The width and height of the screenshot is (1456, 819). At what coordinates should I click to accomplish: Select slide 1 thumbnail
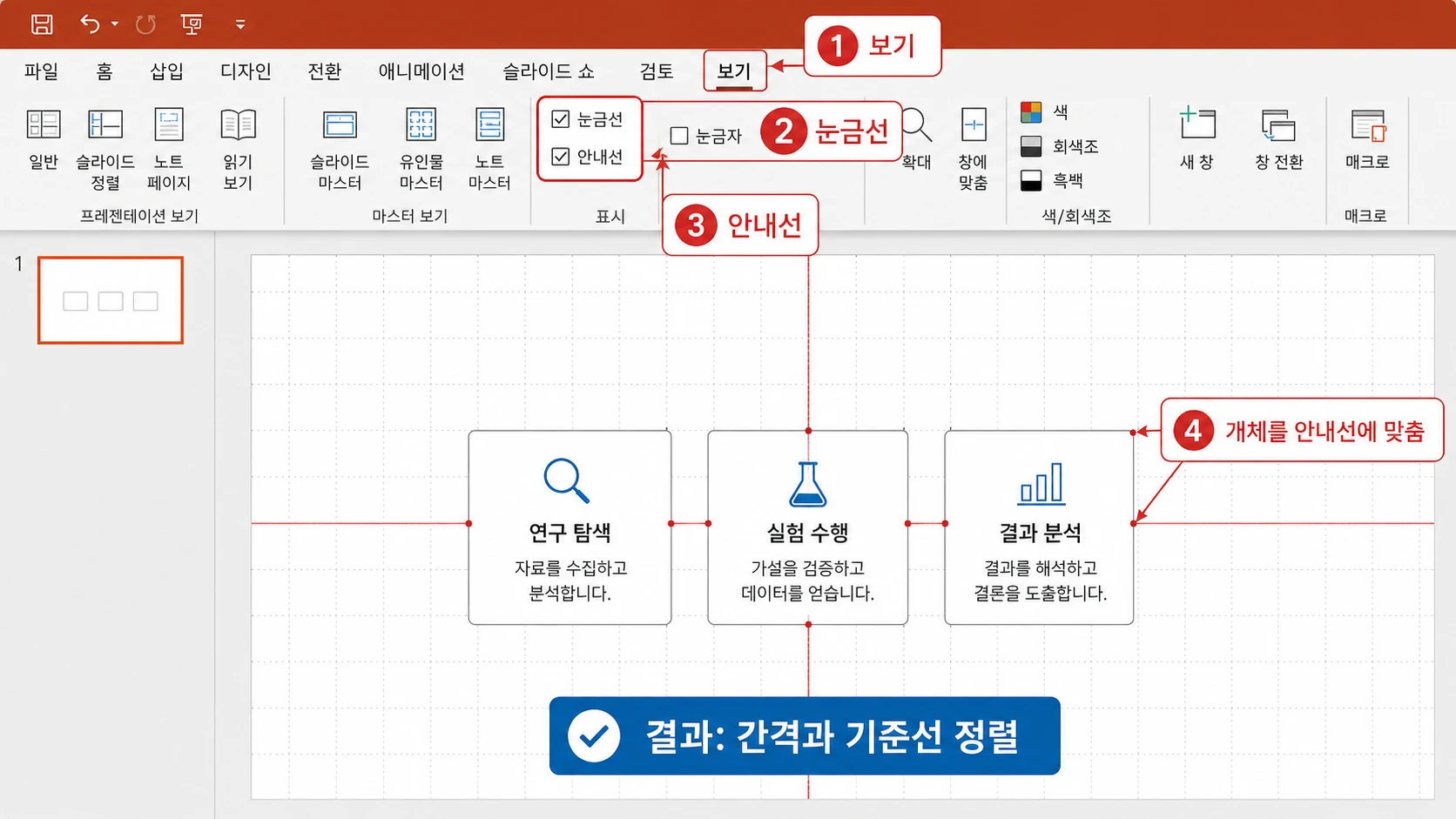(x=111, y=300)
